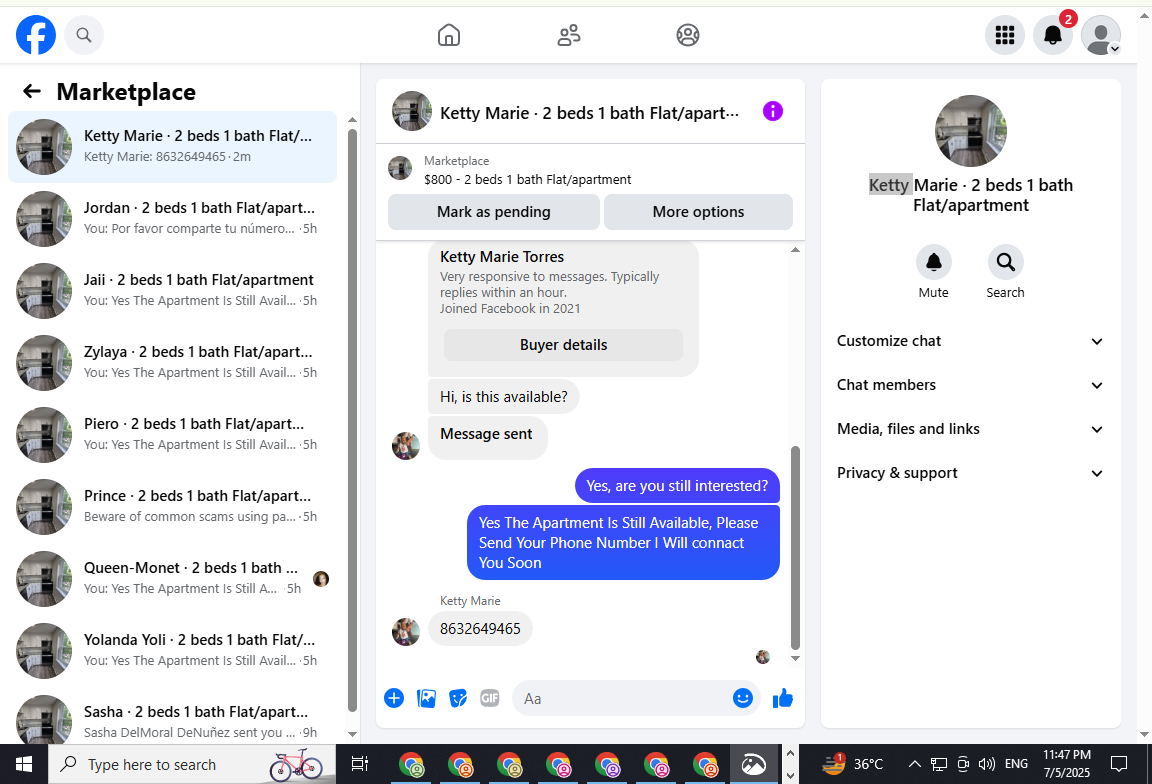Click Mark as pending button
This screenshot has height=784, width=1152.
tap(494, 212)
